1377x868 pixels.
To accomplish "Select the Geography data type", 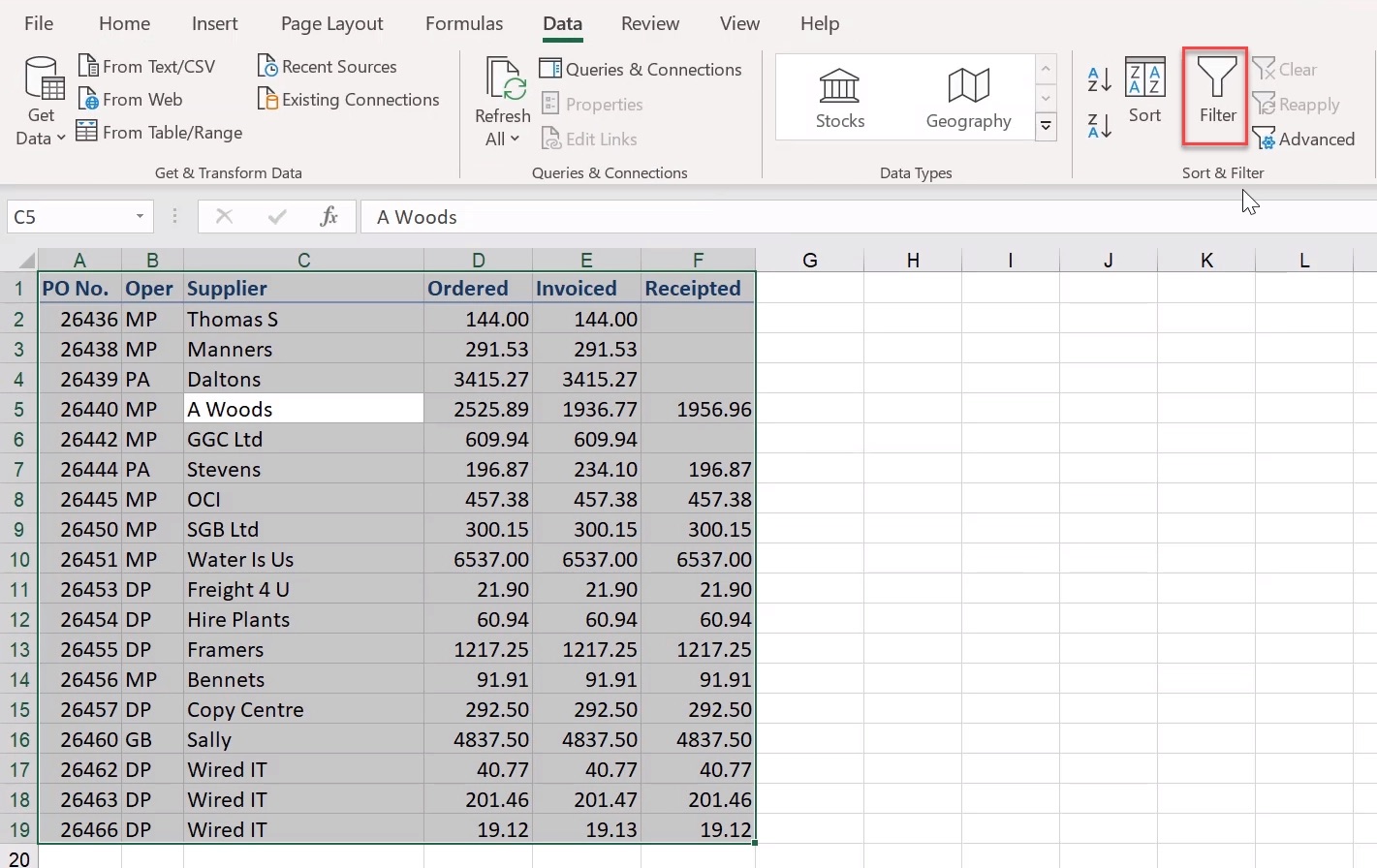I will tap(968, 98).
